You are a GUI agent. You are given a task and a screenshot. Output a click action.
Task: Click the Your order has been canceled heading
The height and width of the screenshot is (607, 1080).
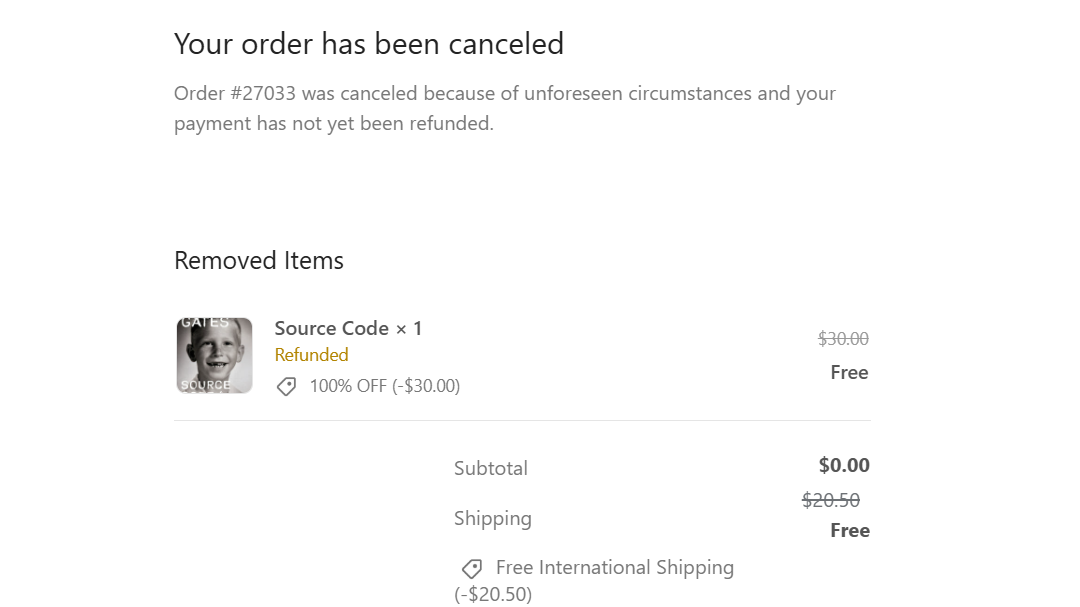[368, 44]
